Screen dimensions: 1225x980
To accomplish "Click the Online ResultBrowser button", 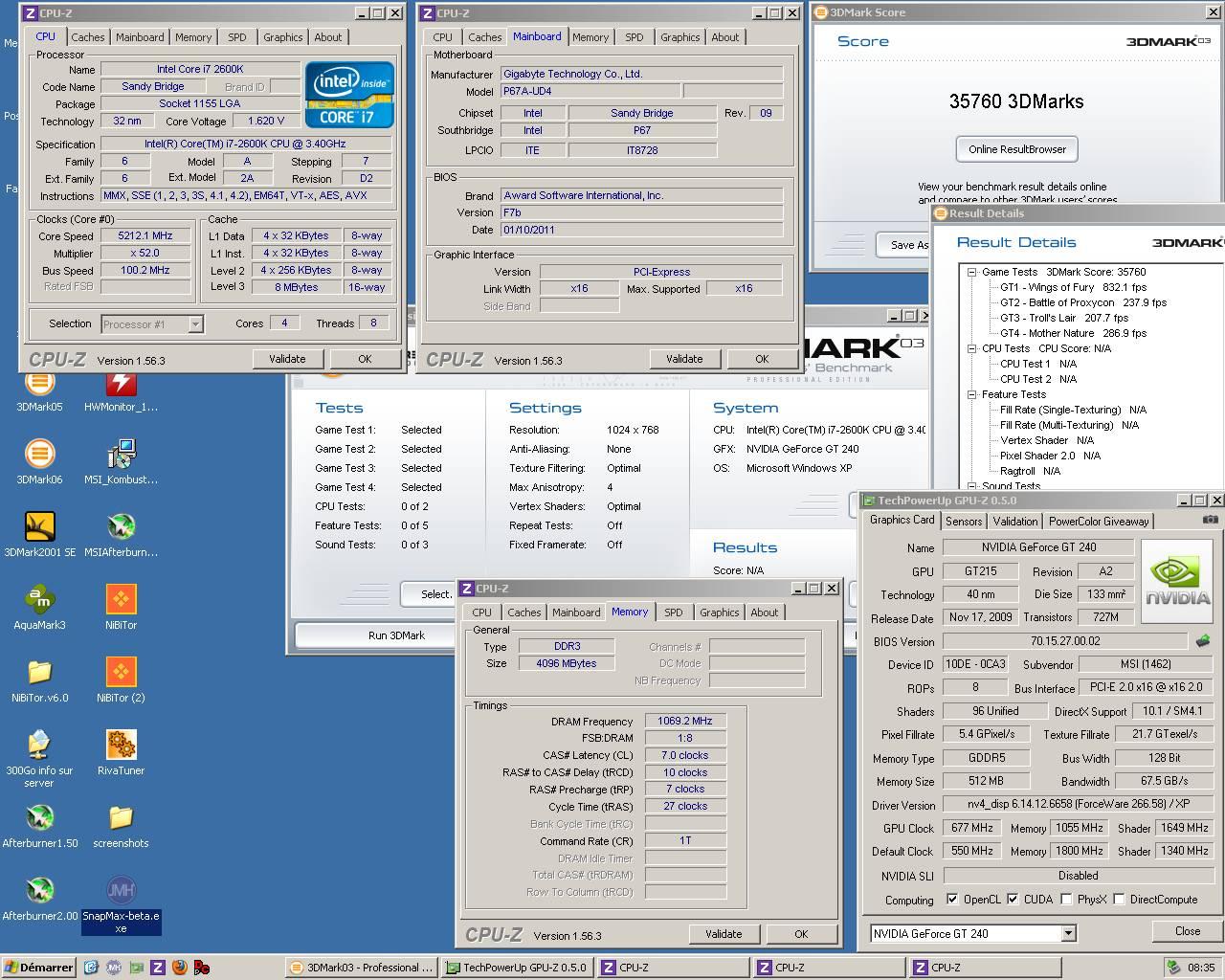I will pyautogui.click(x=1017, y=149).
